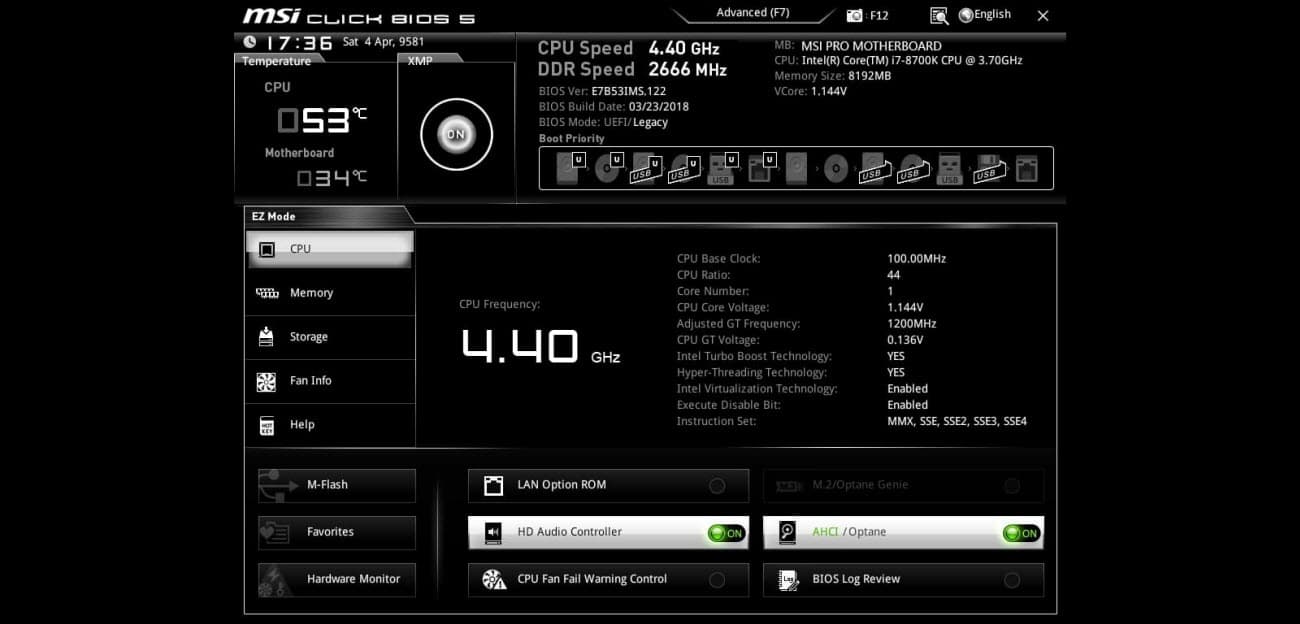Click the 17:36 system time display
Image resolution: width=1300 pixels, height=624 pixels.
click(299, 43)
